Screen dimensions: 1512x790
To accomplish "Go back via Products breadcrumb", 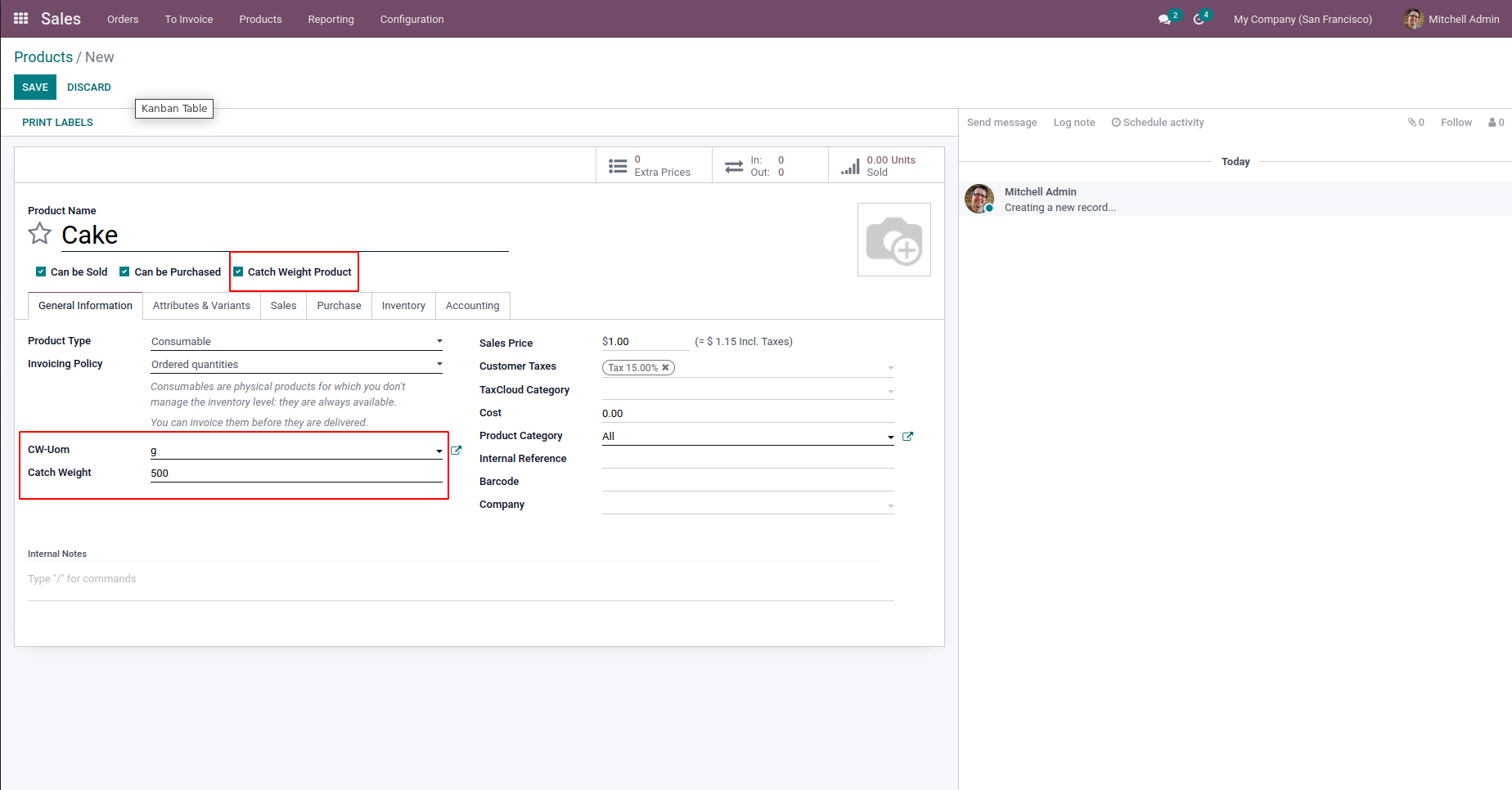I will coord(43,57).
